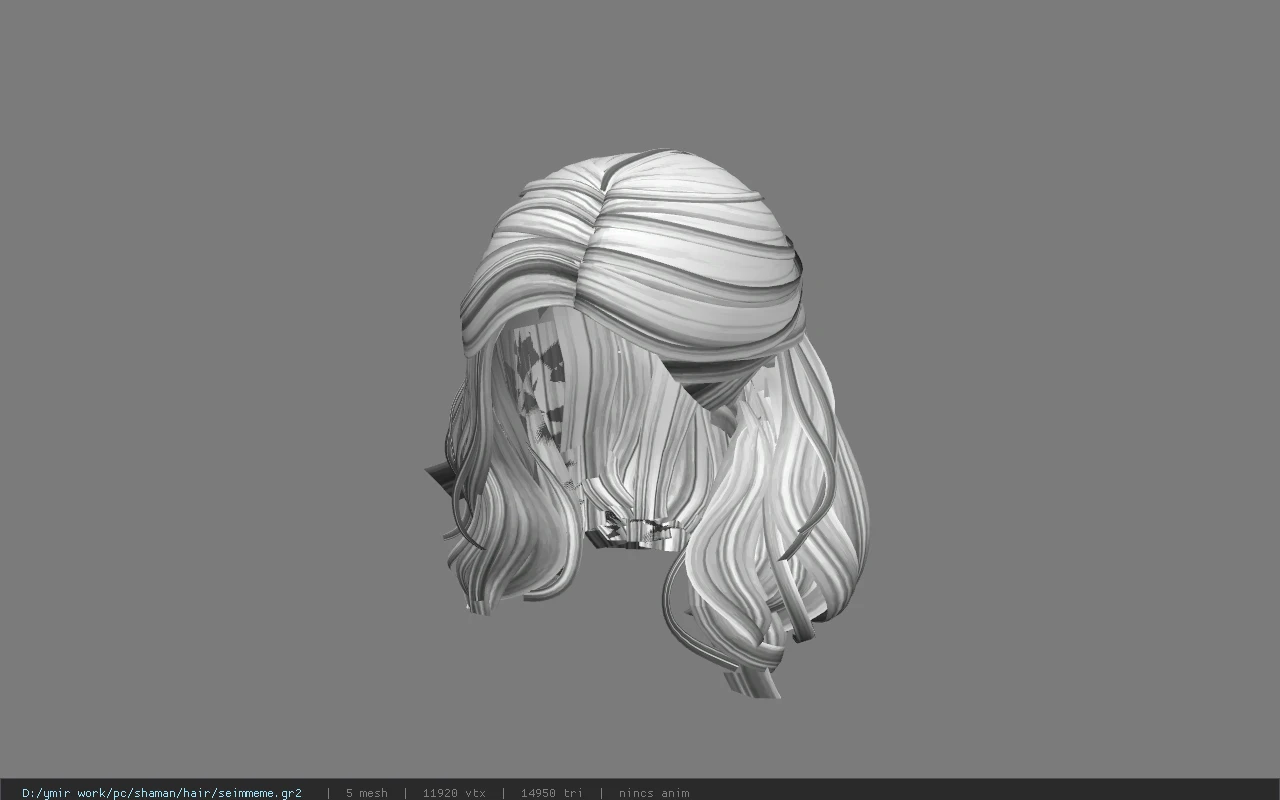Click the '11920 vtx' vertex count
This screenshot has width=1280, height=800.
click(x=454, y=793)
